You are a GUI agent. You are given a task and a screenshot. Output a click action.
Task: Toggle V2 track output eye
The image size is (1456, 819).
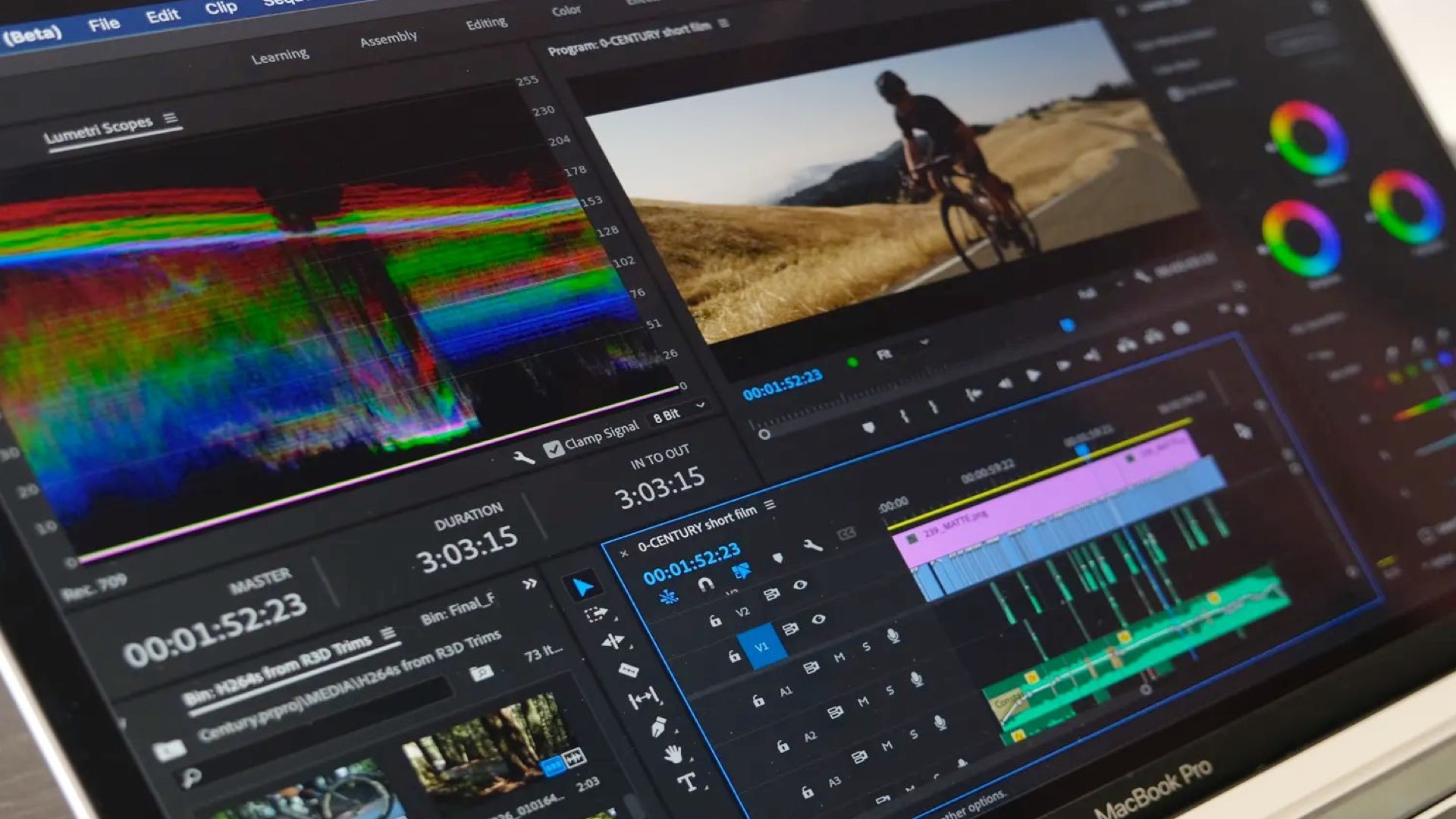click(x=800, y=585)
